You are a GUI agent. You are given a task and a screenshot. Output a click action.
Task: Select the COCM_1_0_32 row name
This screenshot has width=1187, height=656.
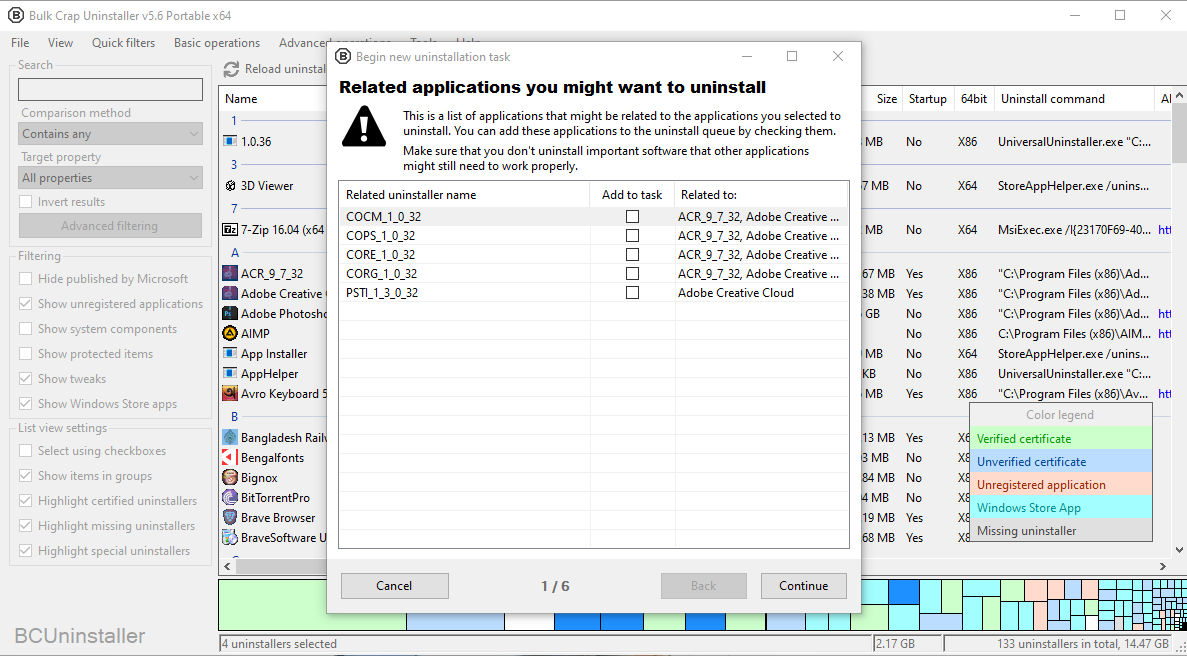click(384, 216)
